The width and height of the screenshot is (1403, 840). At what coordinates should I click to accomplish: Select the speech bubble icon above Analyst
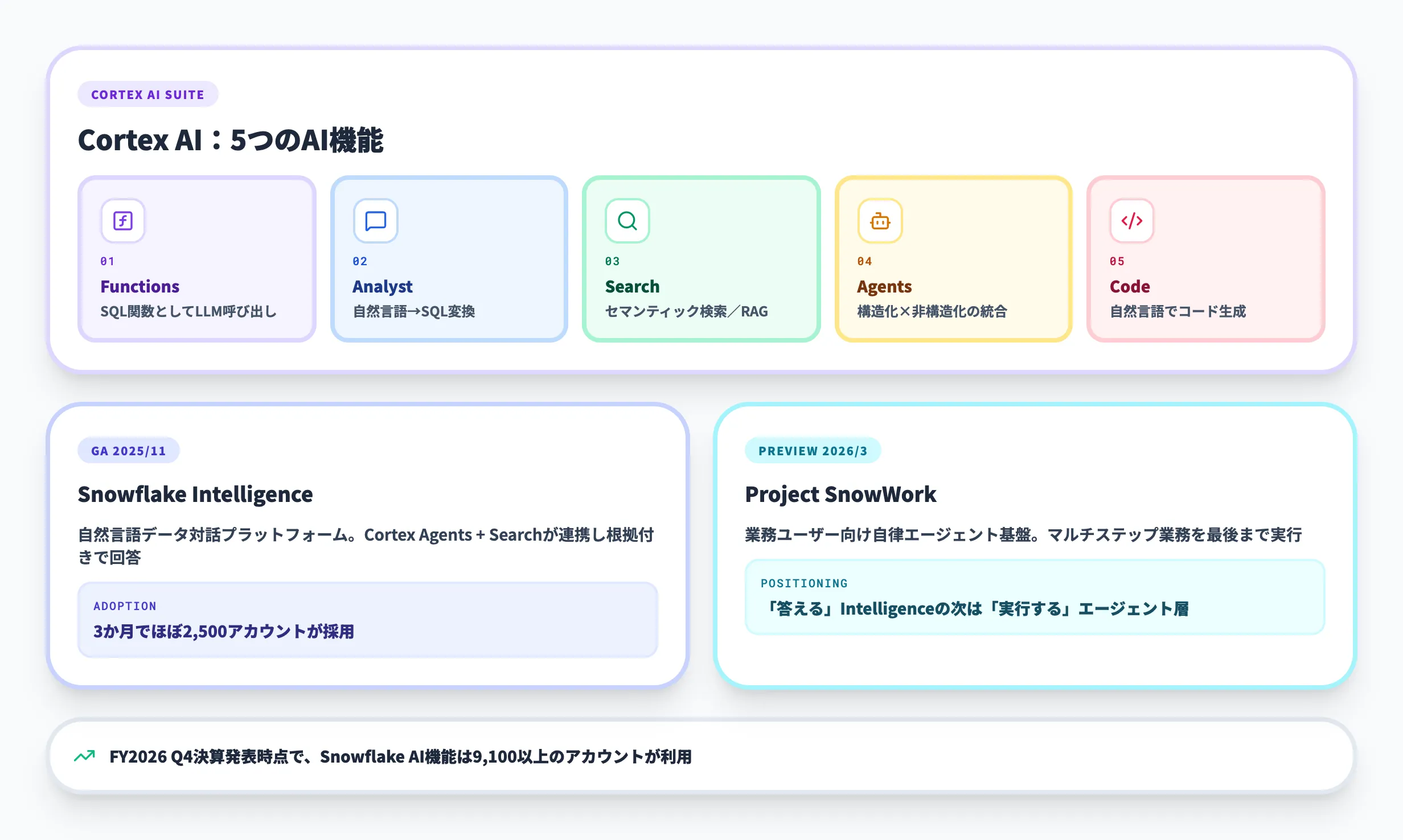click(375, 221)
